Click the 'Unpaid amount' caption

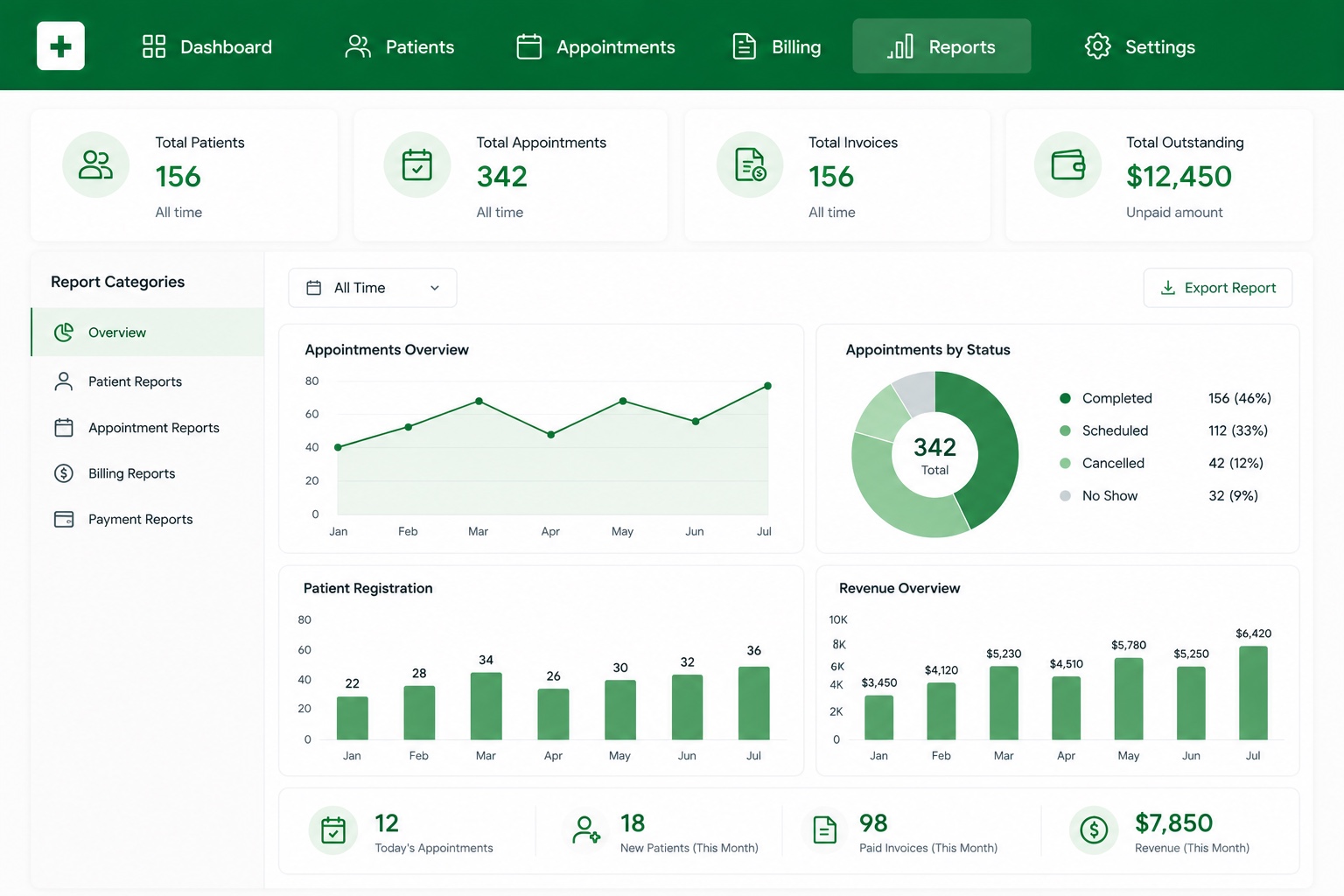point(1174,213)
